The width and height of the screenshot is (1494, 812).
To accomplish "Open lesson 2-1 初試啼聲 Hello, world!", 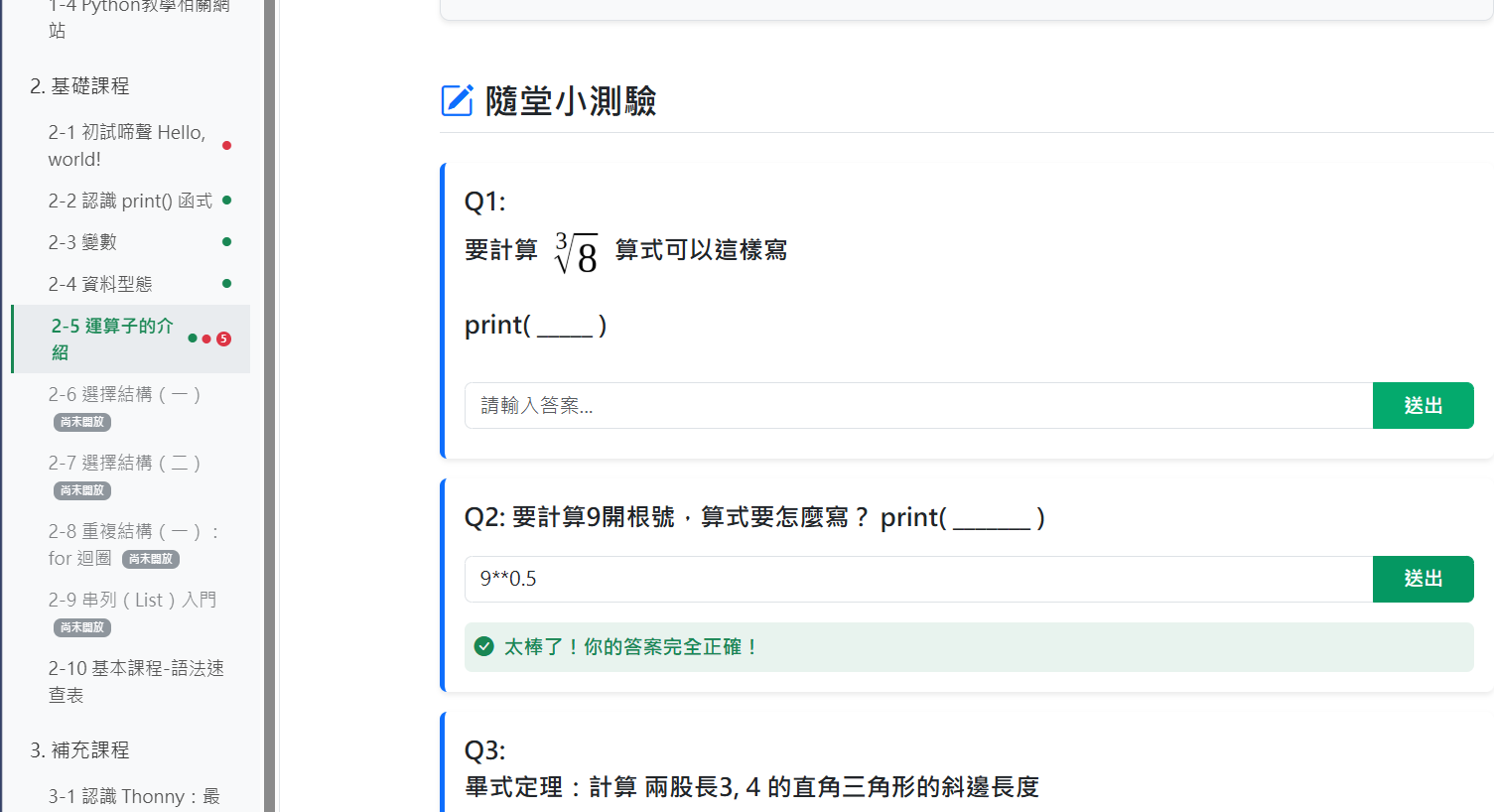I will (x=126, y=146).
